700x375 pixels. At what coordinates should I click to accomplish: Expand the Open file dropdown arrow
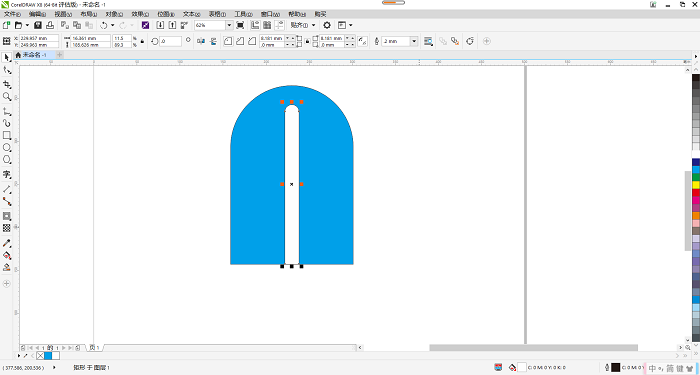click(27, 25)
